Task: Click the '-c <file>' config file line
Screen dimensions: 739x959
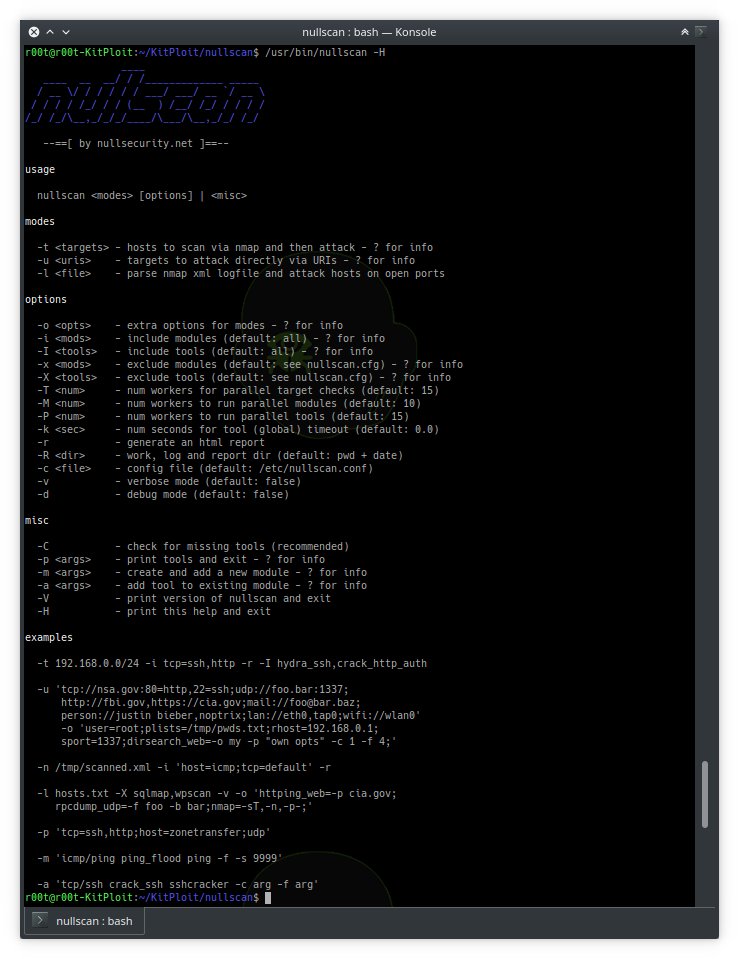Action: pos(205,468)
